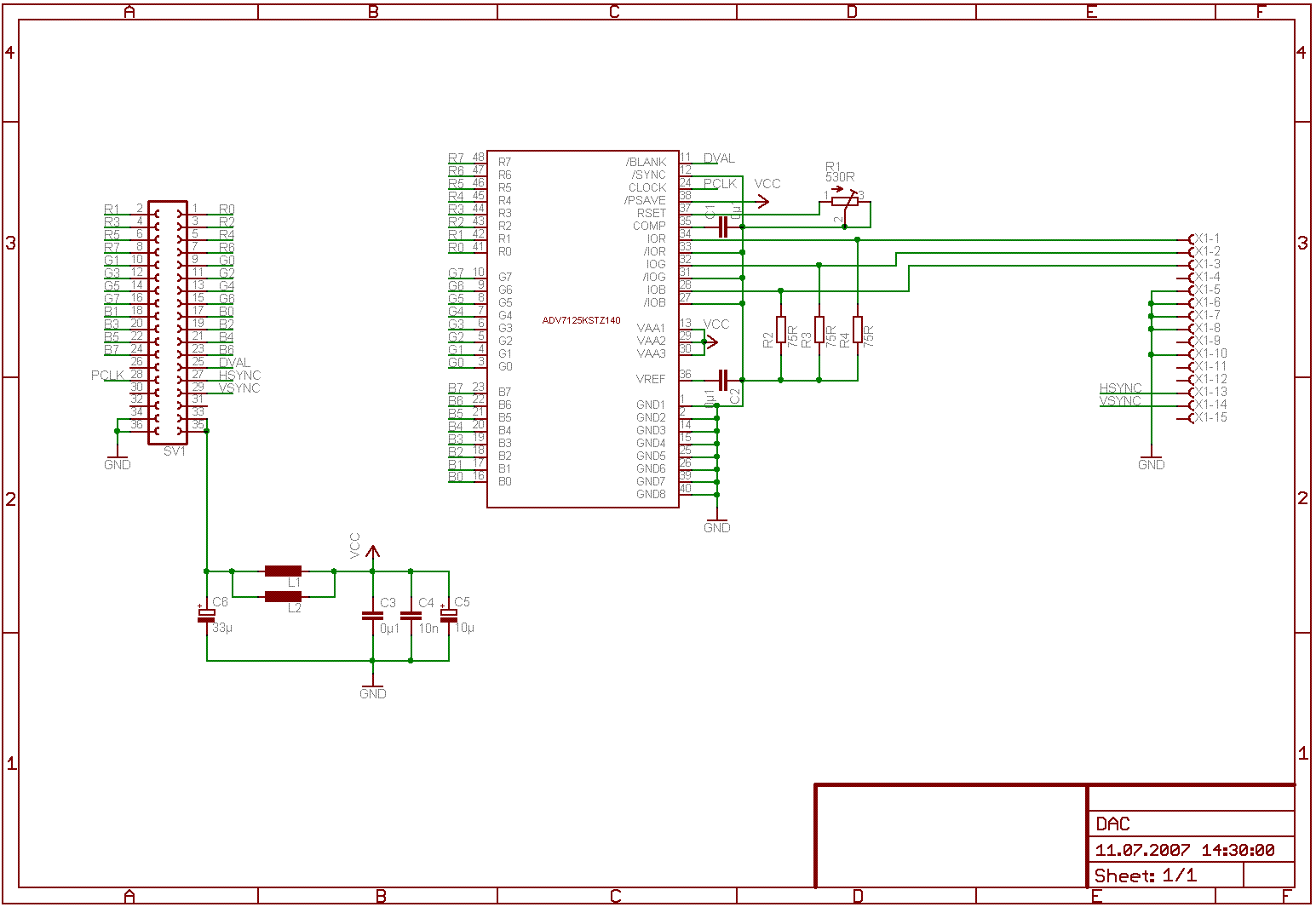Screen dimensions: 1316x907
Task: Select inductor L1 symbol
Action: 283,571
